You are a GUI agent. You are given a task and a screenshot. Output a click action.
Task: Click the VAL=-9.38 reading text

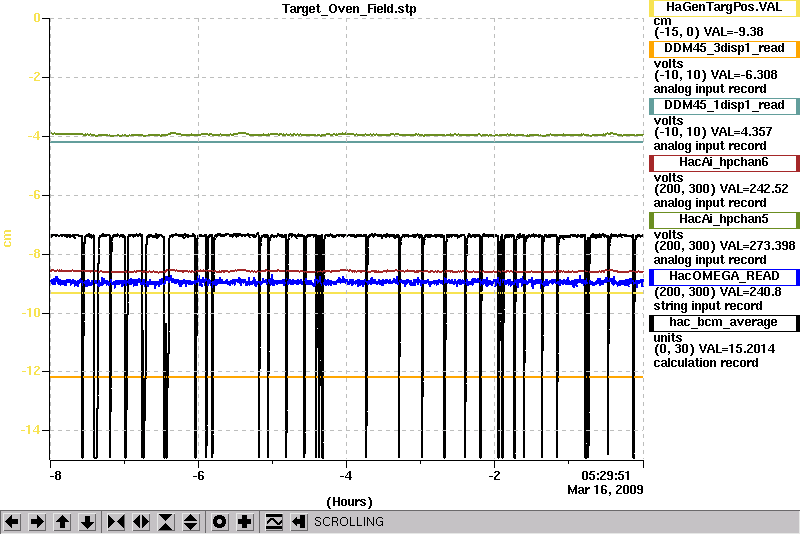[733, 32]
